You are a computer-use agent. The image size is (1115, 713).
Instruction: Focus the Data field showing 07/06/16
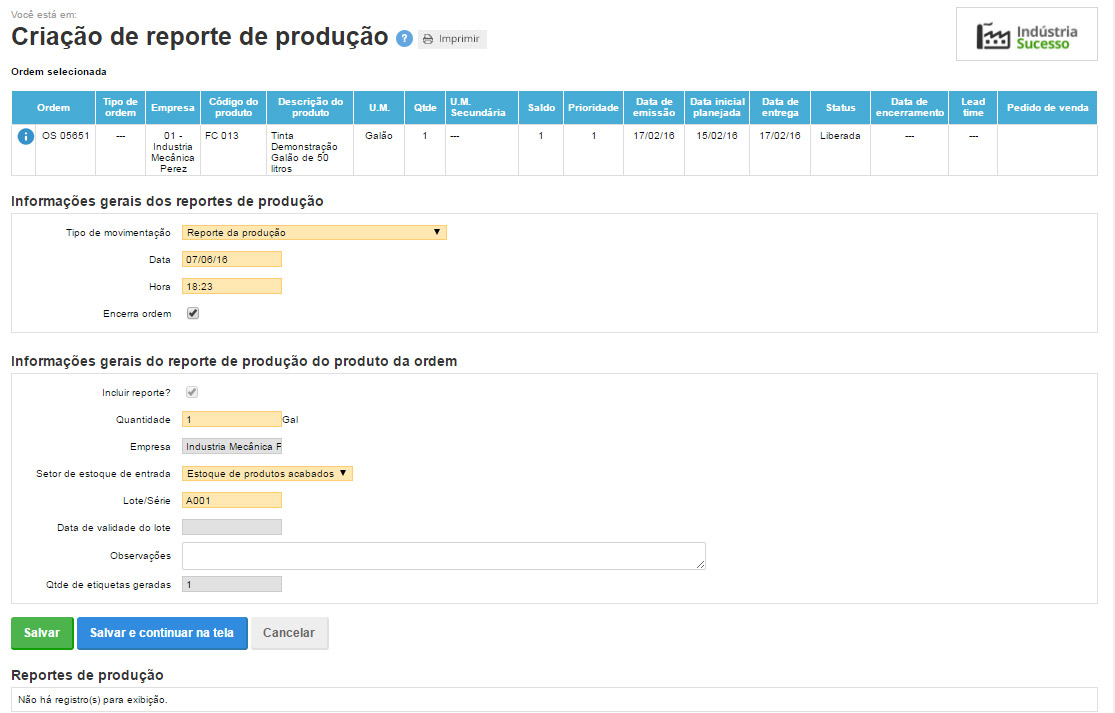[232, 259]
